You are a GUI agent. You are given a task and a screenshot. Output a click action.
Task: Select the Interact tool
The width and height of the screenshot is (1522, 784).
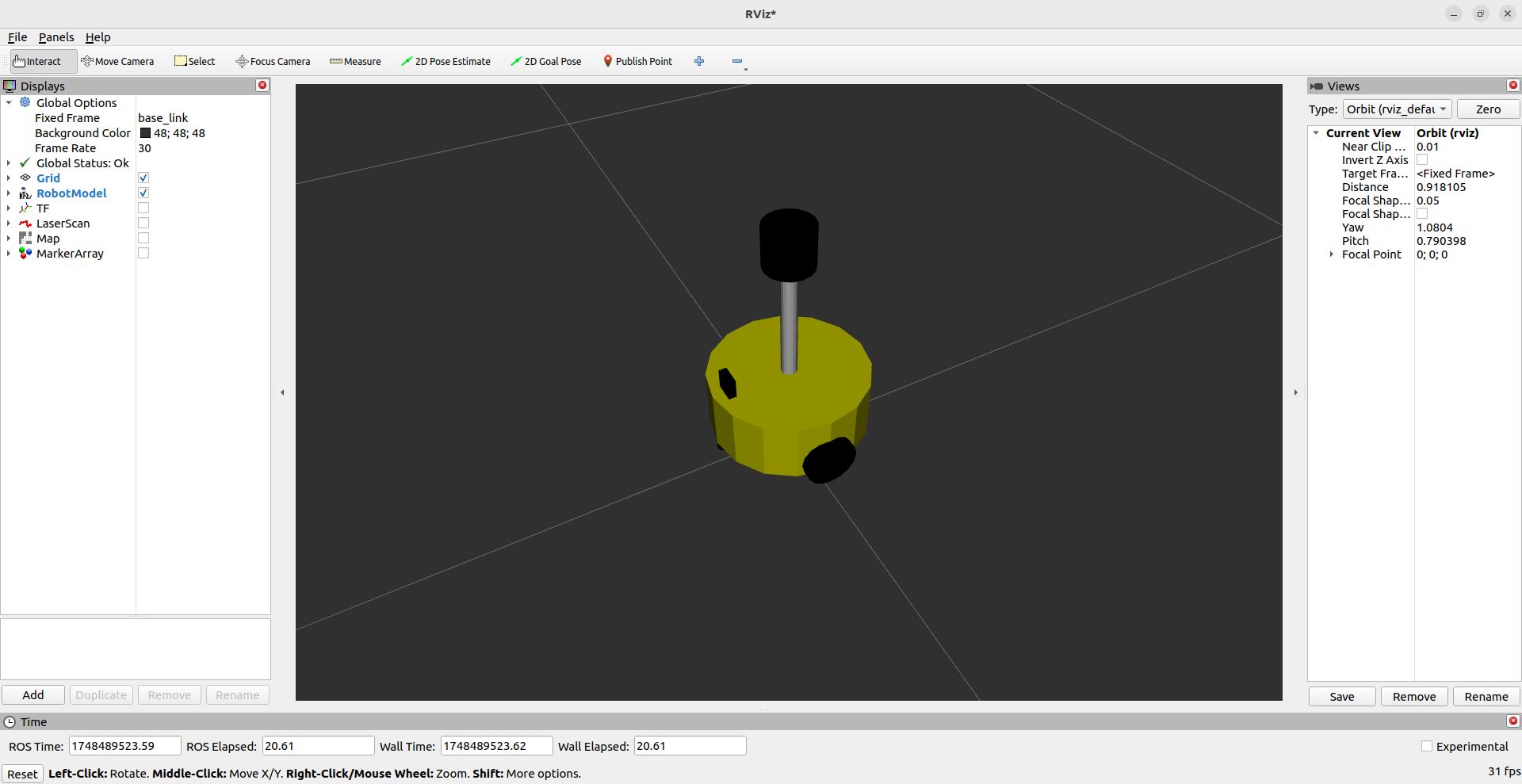pyautogui.click(x=44, y=61)
